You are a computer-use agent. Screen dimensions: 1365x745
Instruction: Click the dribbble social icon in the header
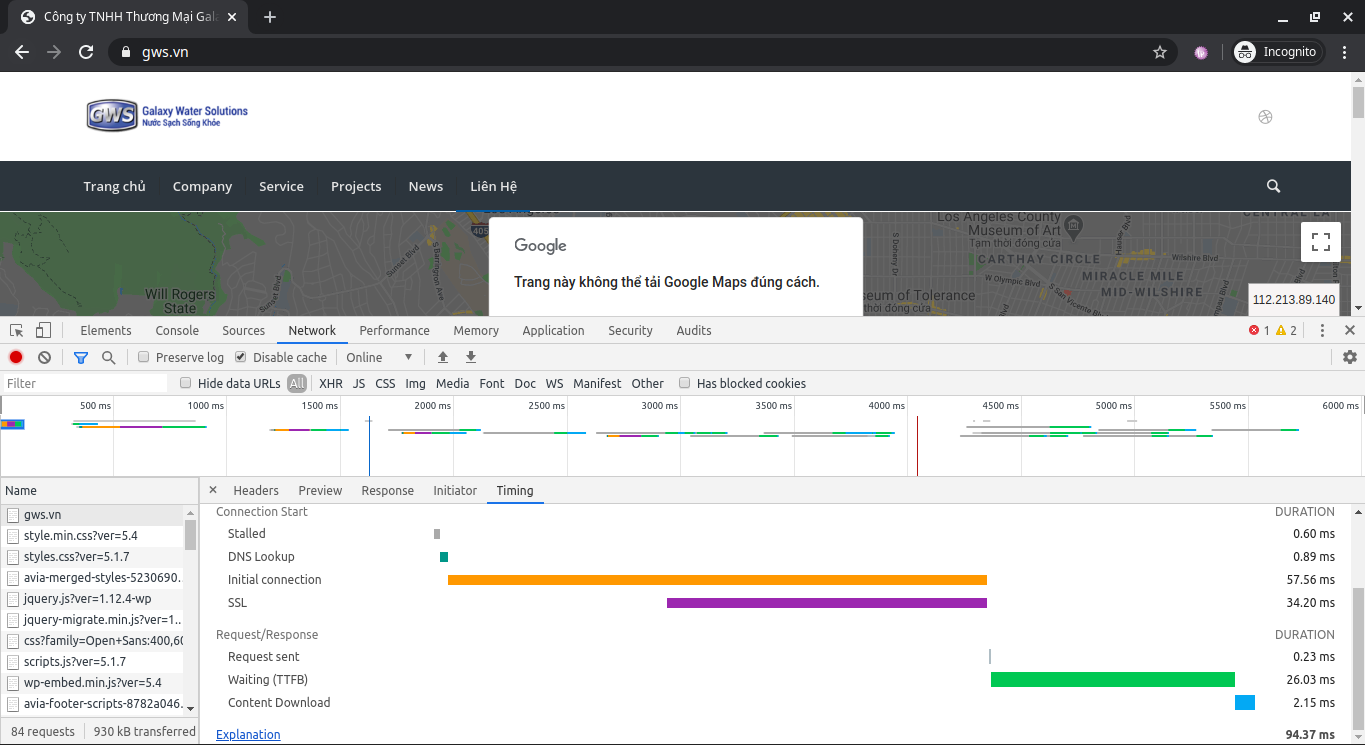1265,117
